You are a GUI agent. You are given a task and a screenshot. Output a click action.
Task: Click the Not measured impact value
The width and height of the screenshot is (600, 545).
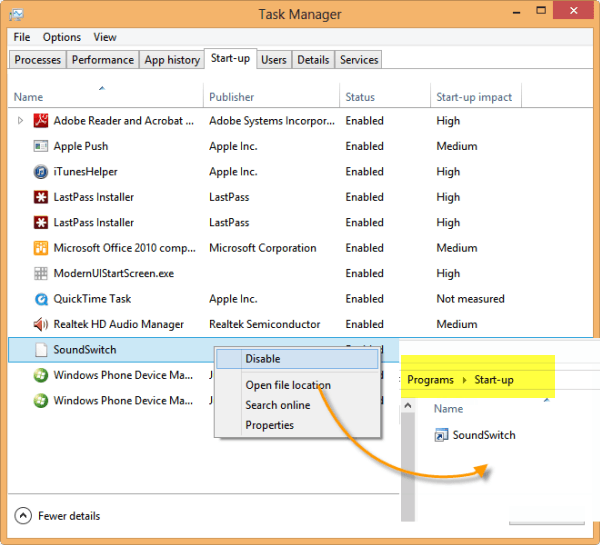tap(470, 299)
